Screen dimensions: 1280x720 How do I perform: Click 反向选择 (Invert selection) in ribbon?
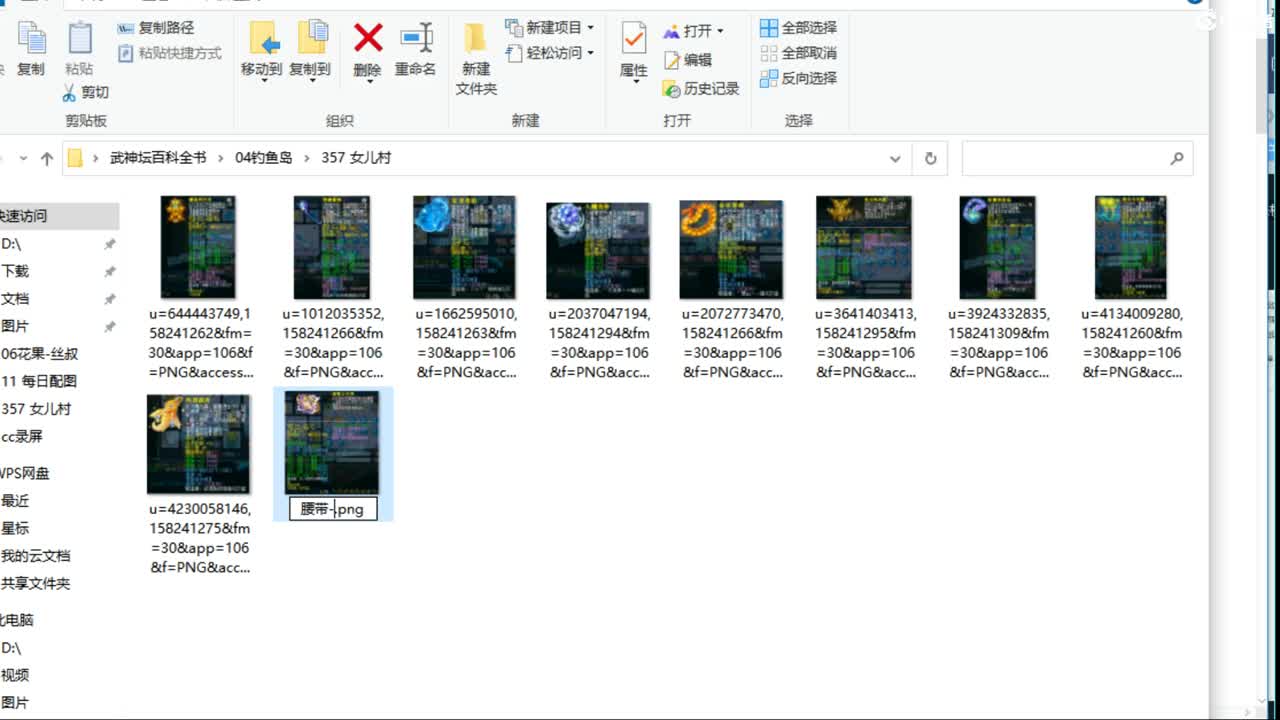(798, 78)
